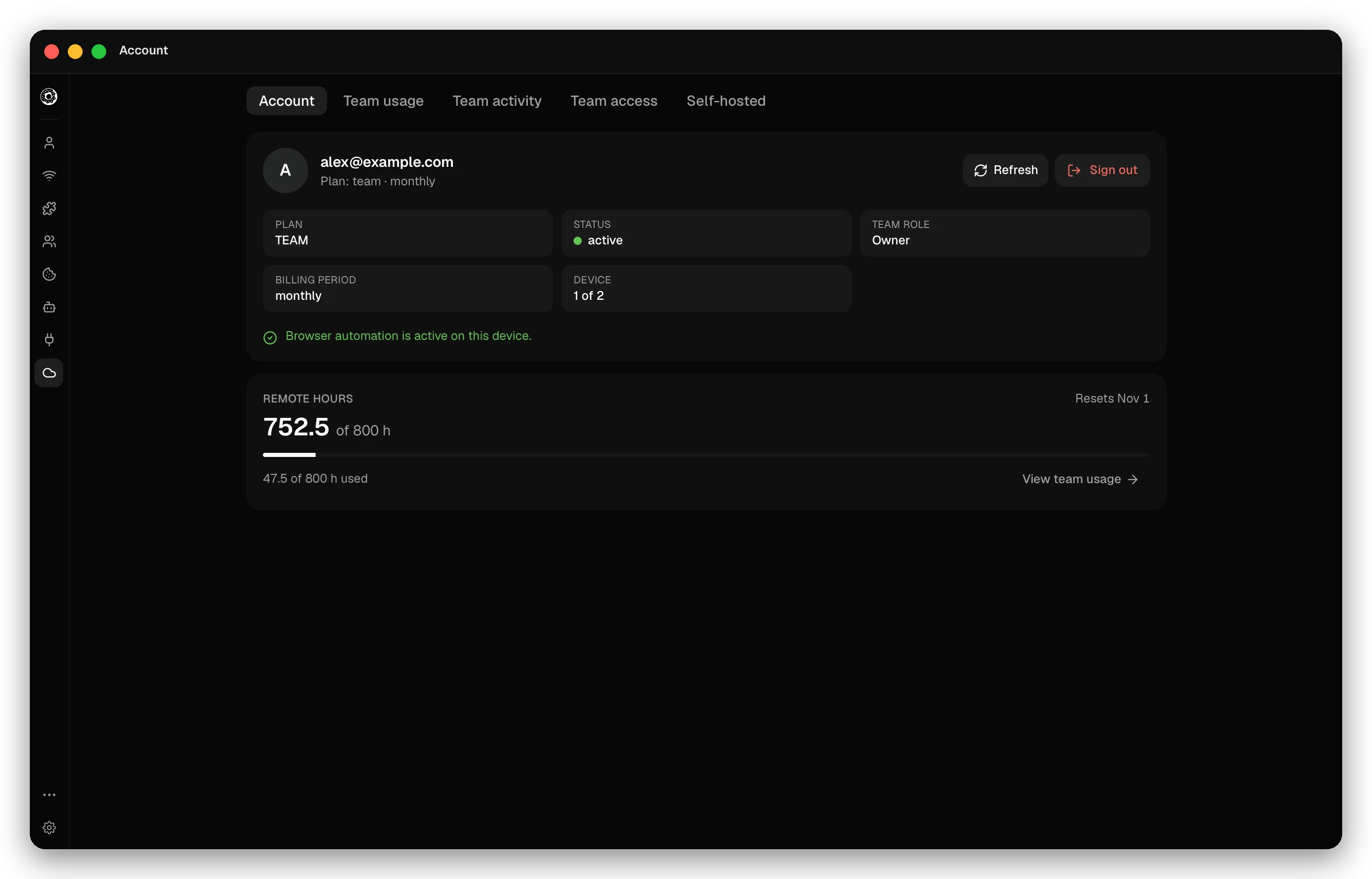Click the STATUS card showing active
Image resolution: width=1372 pixels, height=879 pixels.
coord(706,233)
